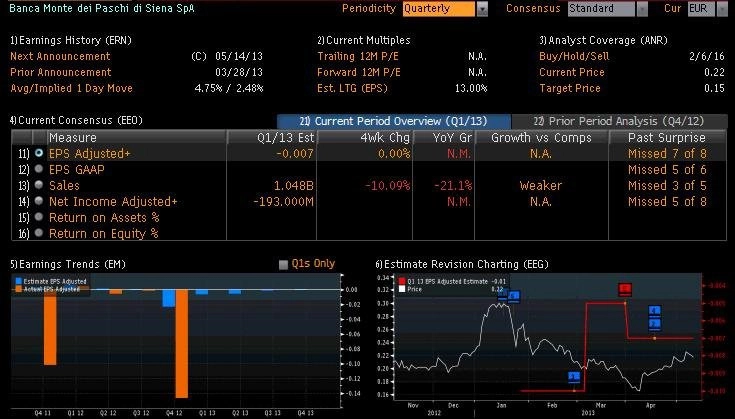
Task: Click the red Q1 13 EPS Adjusted Estimate swatch
Action: click(401, 281)
